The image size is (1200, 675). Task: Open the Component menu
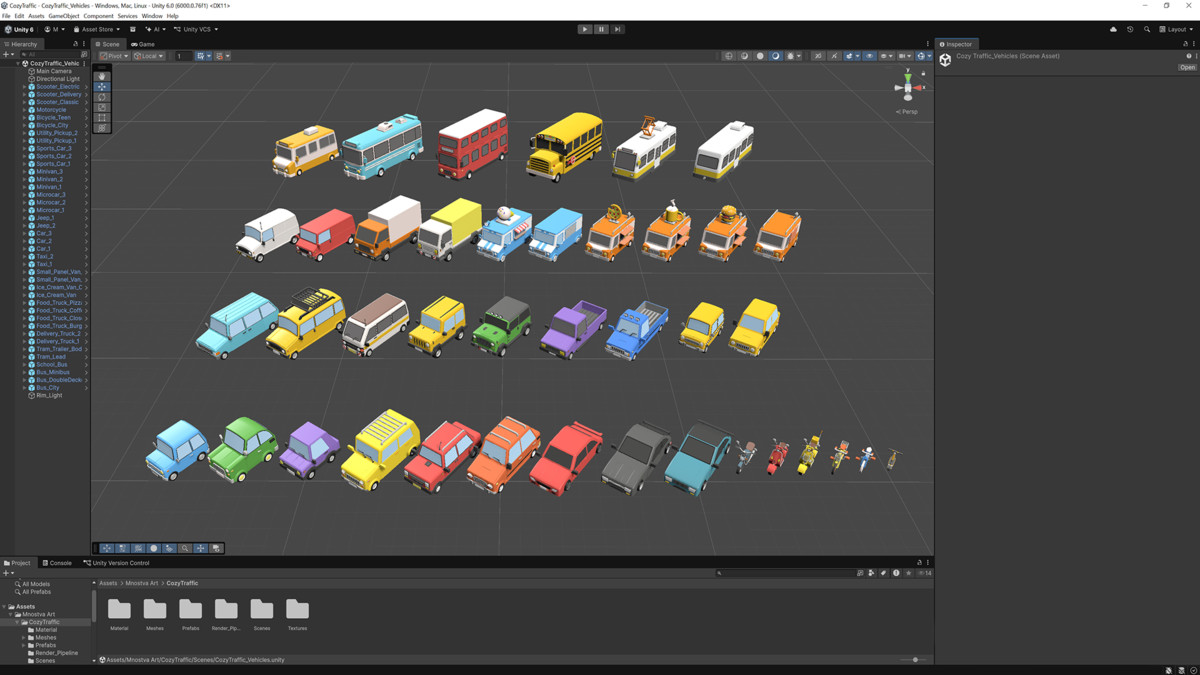tap(98, 16)
